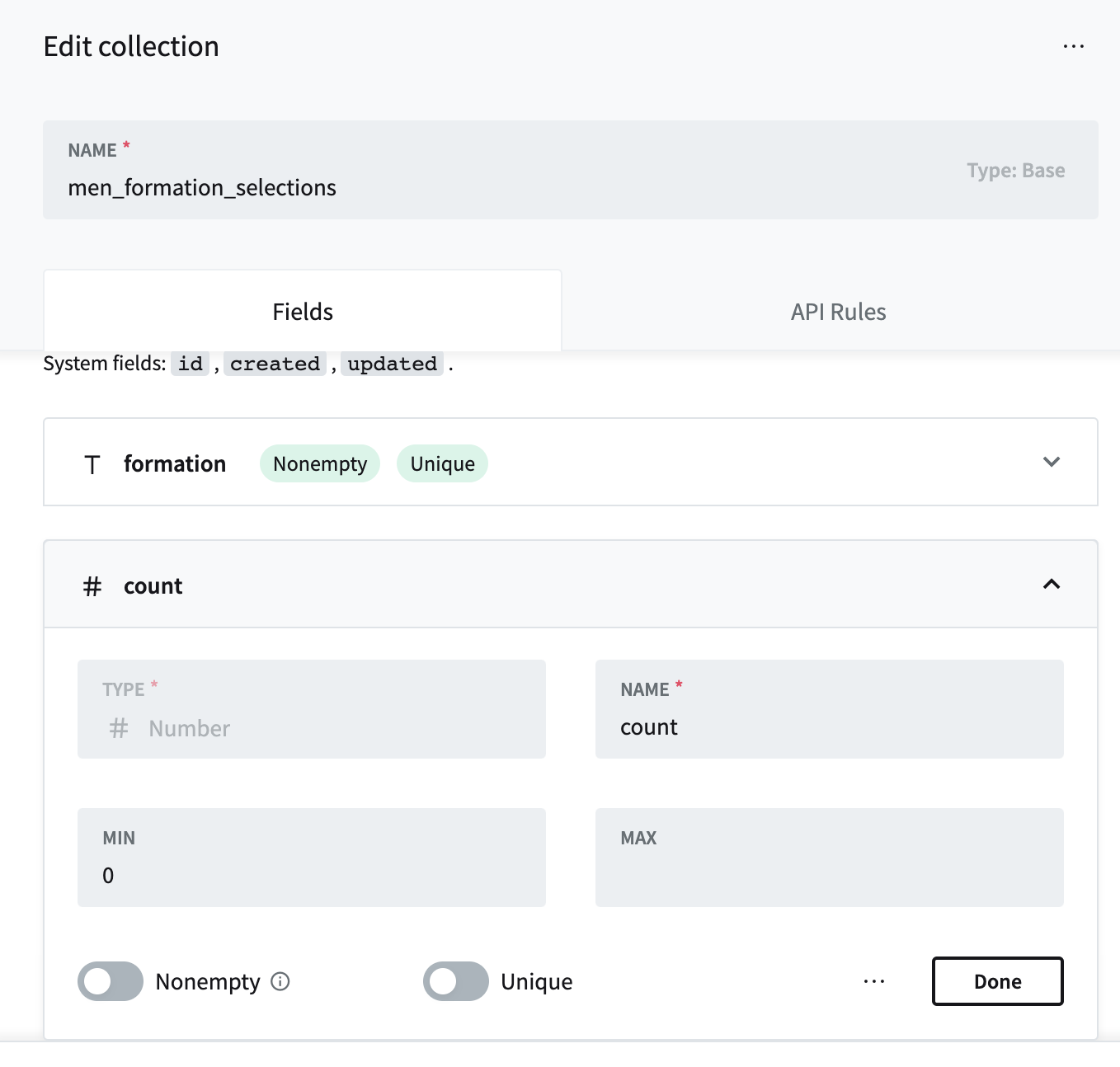The height and width of the screenshot is (1067, 1120).
Task: Click the Done button
Action: pos(998,981)
